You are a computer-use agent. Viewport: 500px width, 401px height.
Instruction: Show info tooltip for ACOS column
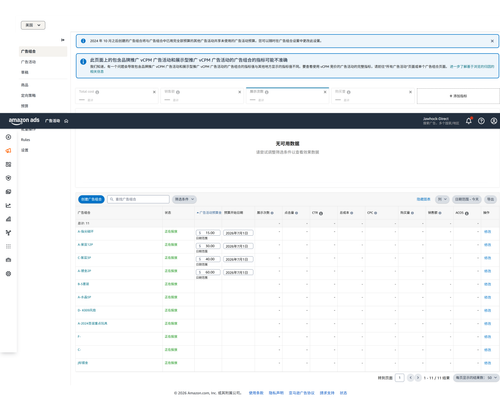click(x=467, y=213)
